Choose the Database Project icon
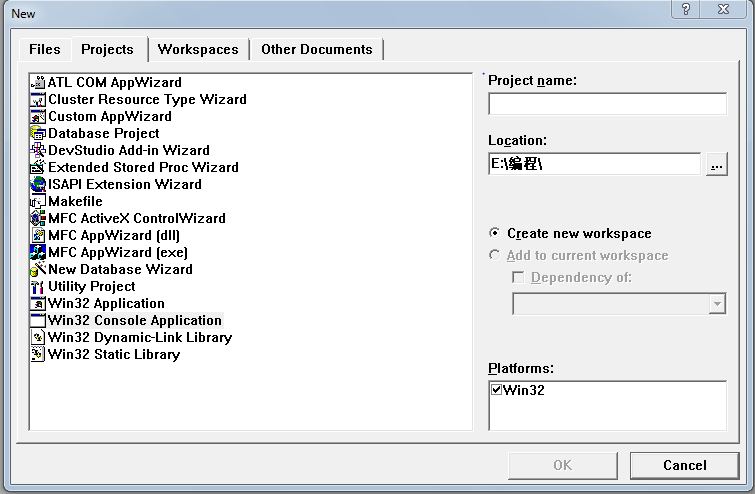Screen dimensions: 755x494 point(39,134)
